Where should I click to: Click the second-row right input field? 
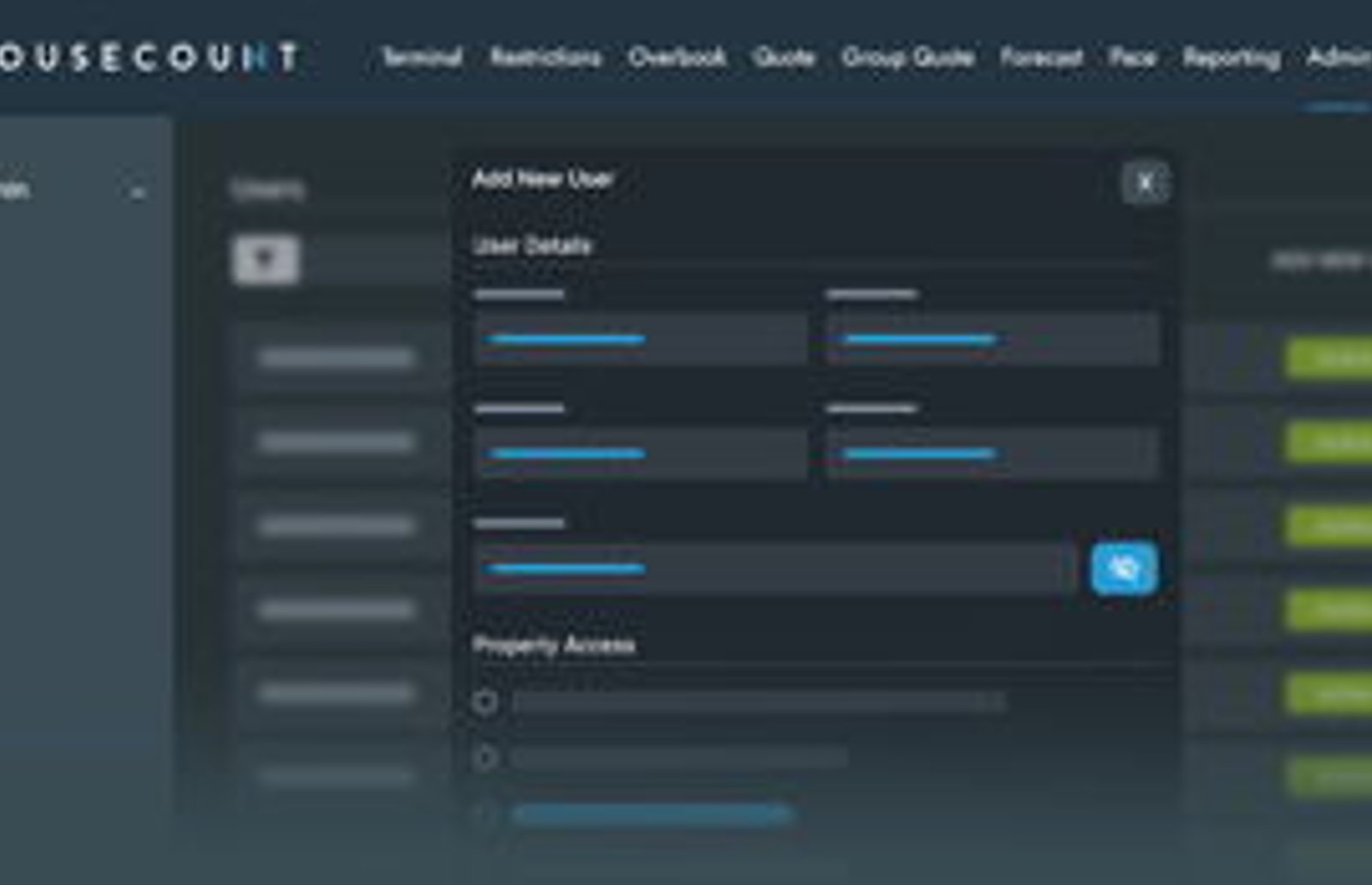[x=993, y=454]
